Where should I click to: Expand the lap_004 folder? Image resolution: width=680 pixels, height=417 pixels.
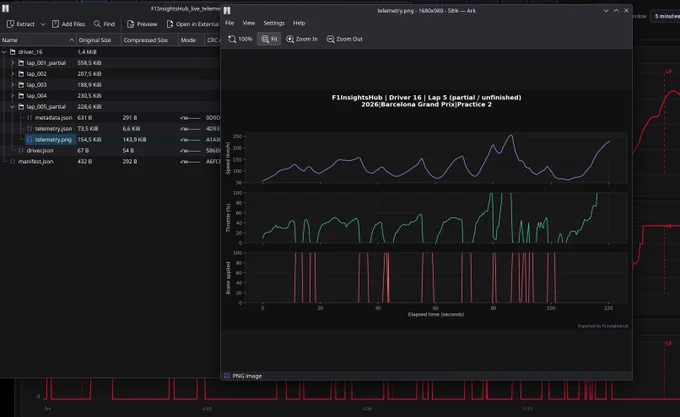[12, 96]
